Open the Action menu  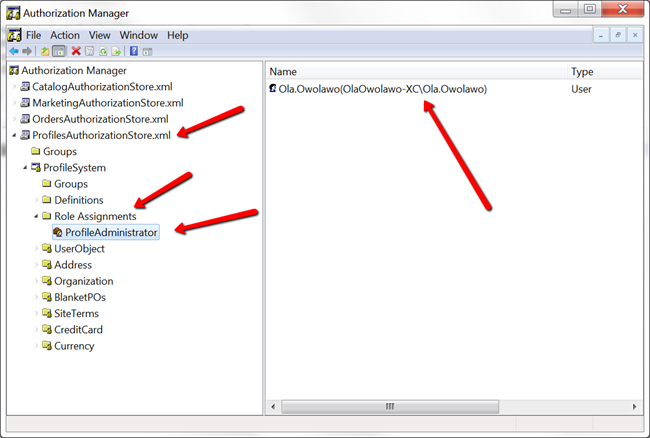pyautogui.click(x=65, y=35)
